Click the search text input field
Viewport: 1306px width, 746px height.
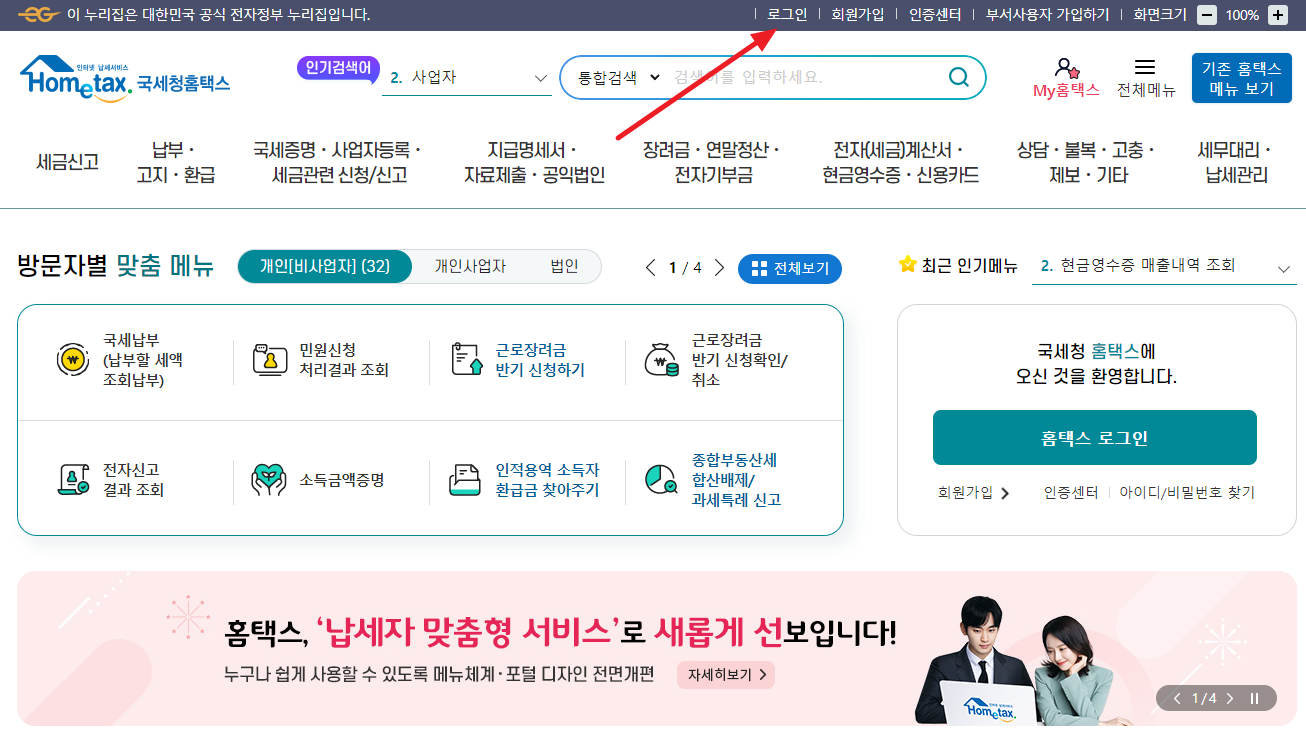(804, 77)
